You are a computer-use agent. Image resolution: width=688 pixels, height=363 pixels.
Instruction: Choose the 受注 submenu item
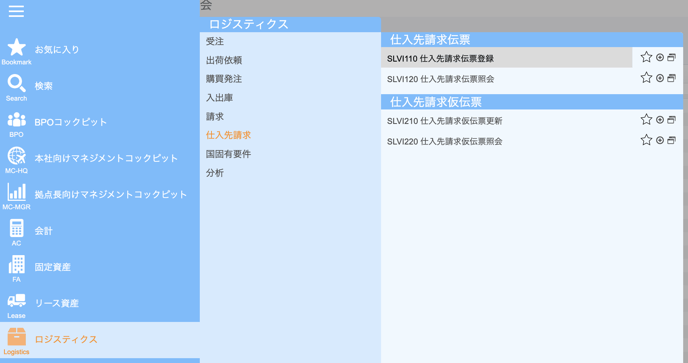pos(215,41)
